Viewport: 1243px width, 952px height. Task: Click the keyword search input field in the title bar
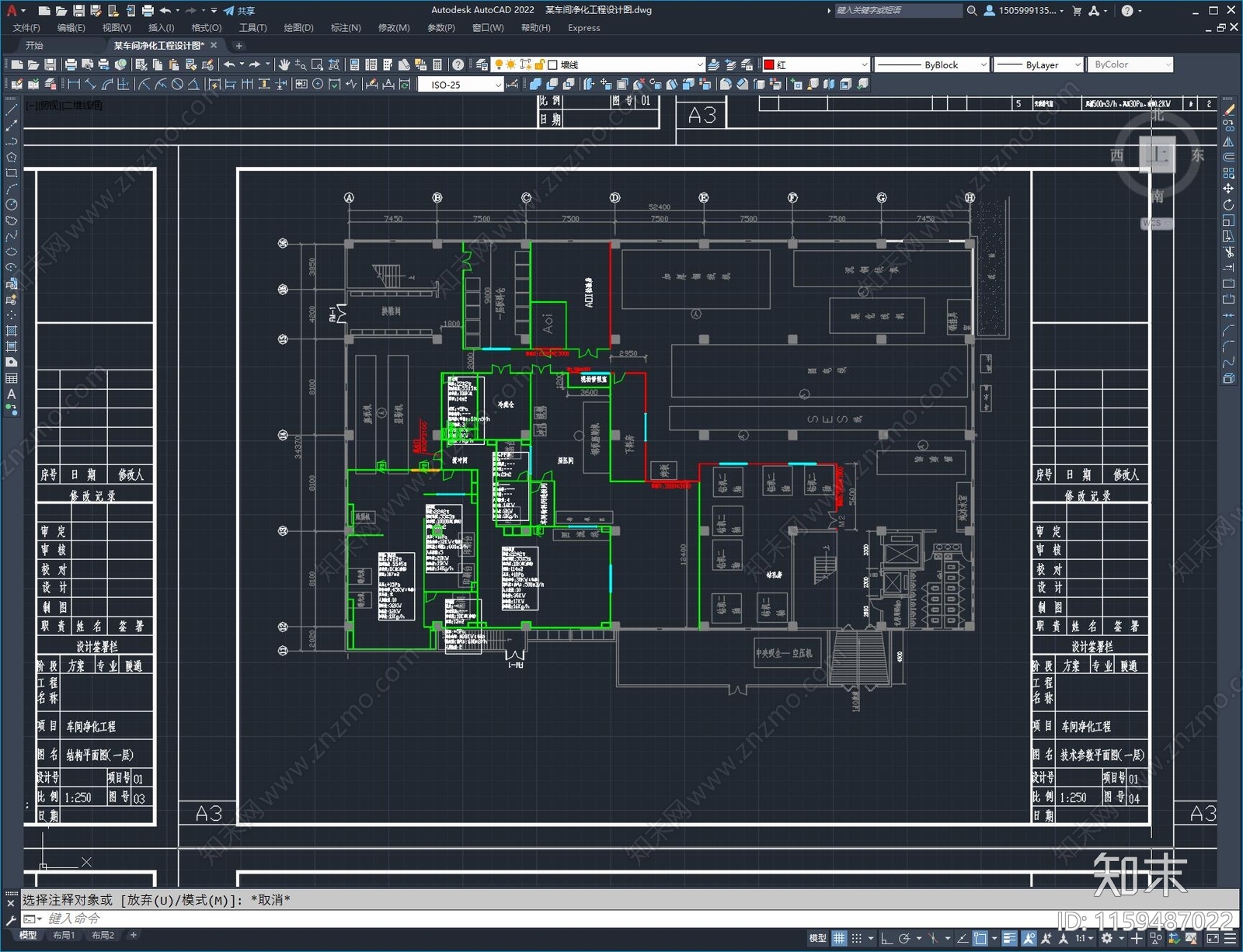click(x=898, y=11)
